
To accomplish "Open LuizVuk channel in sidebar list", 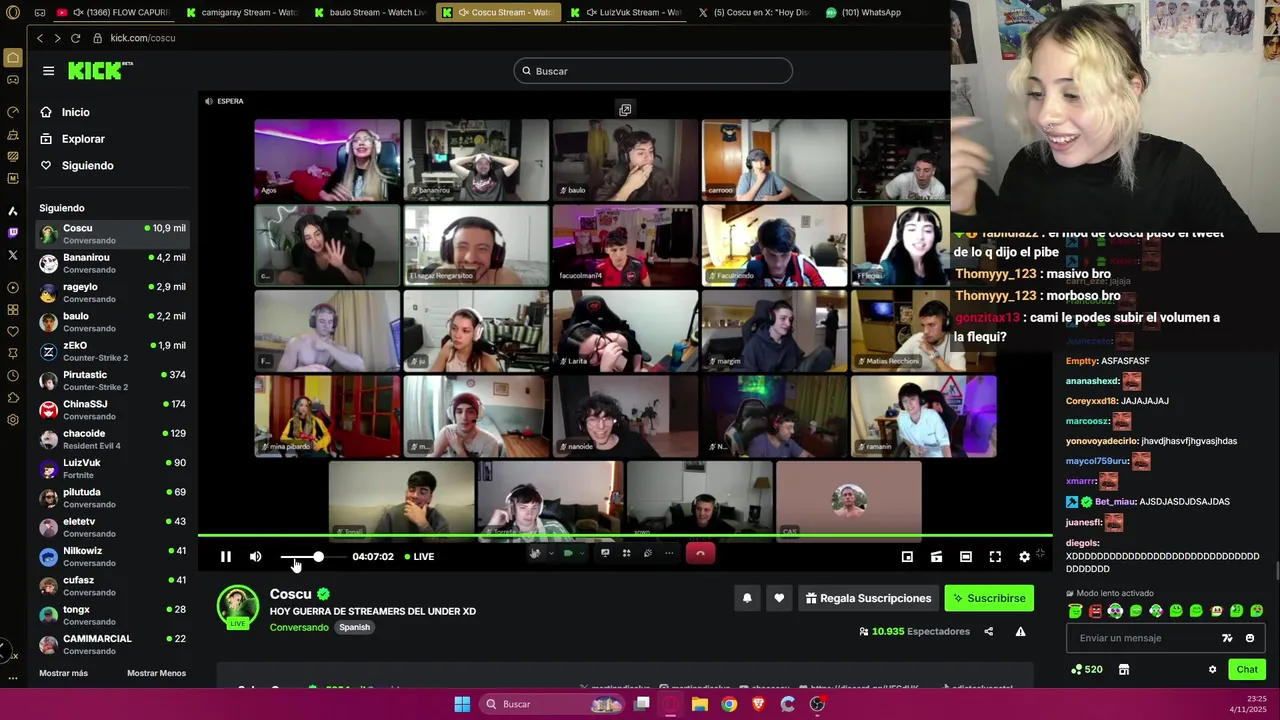I will 112,468.
